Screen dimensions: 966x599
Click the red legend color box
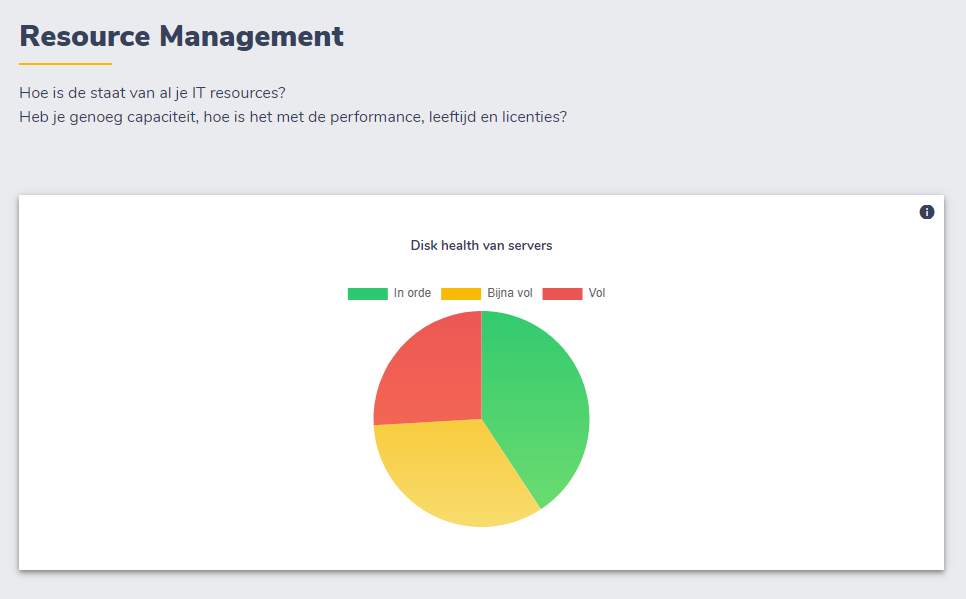[562, 293]
